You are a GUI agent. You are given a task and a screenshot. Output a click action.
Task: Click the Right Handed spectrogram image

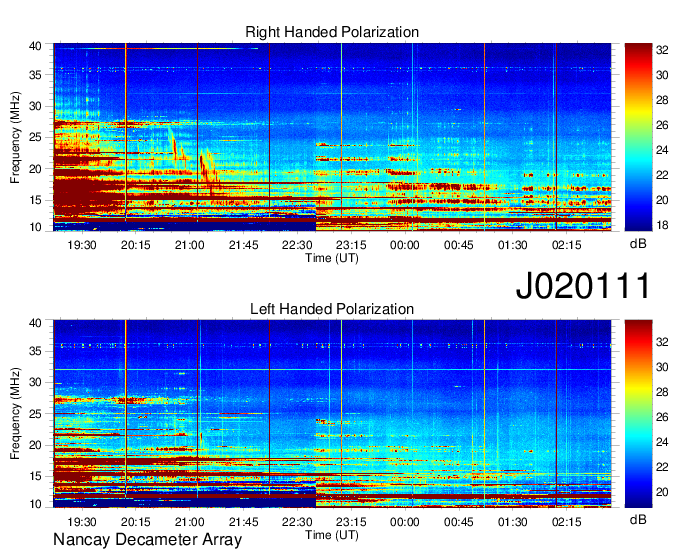[332, 137]
